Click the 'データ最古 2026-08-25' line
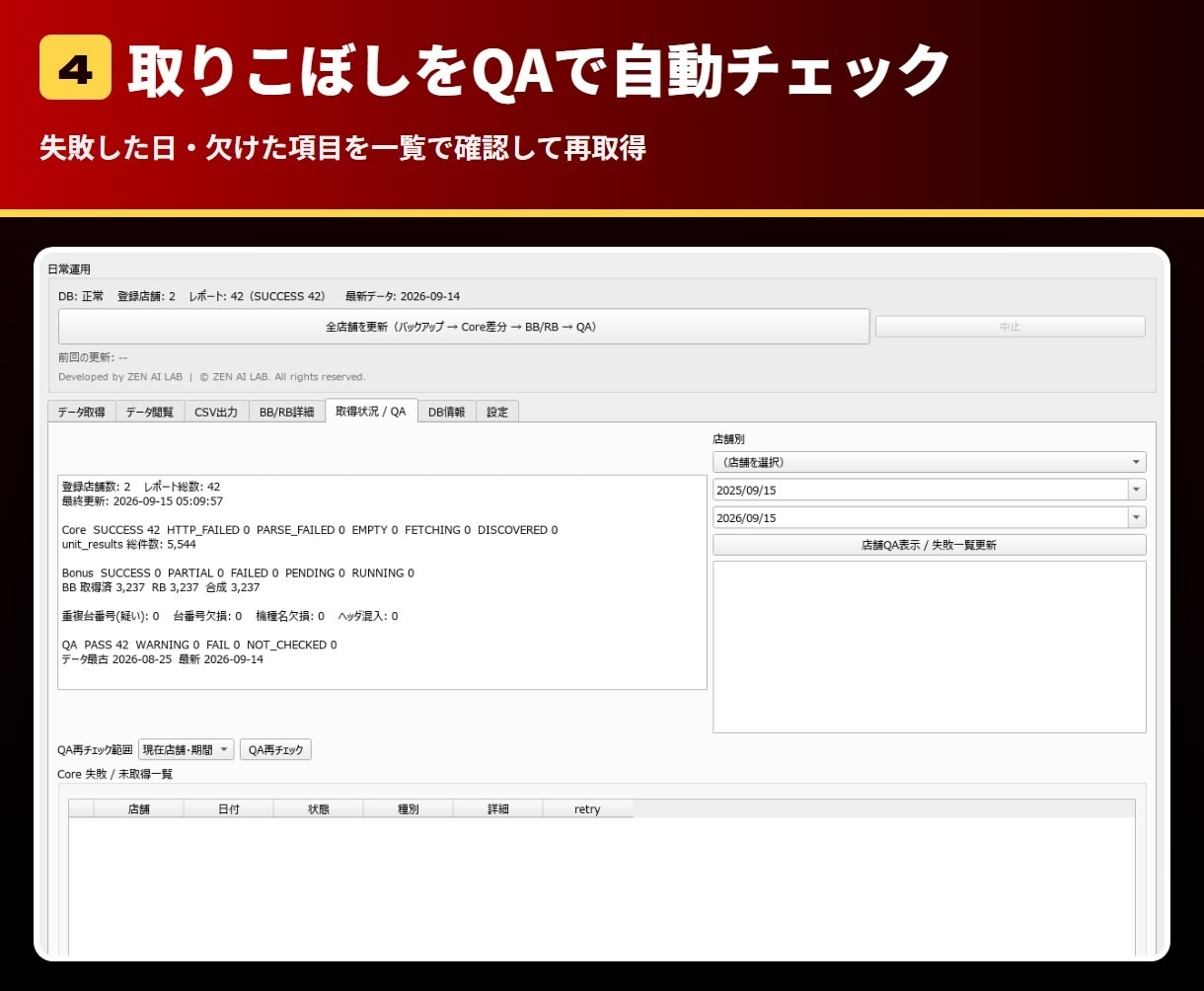This screenshot has width=1204, height=991. (x=162, y=659)
